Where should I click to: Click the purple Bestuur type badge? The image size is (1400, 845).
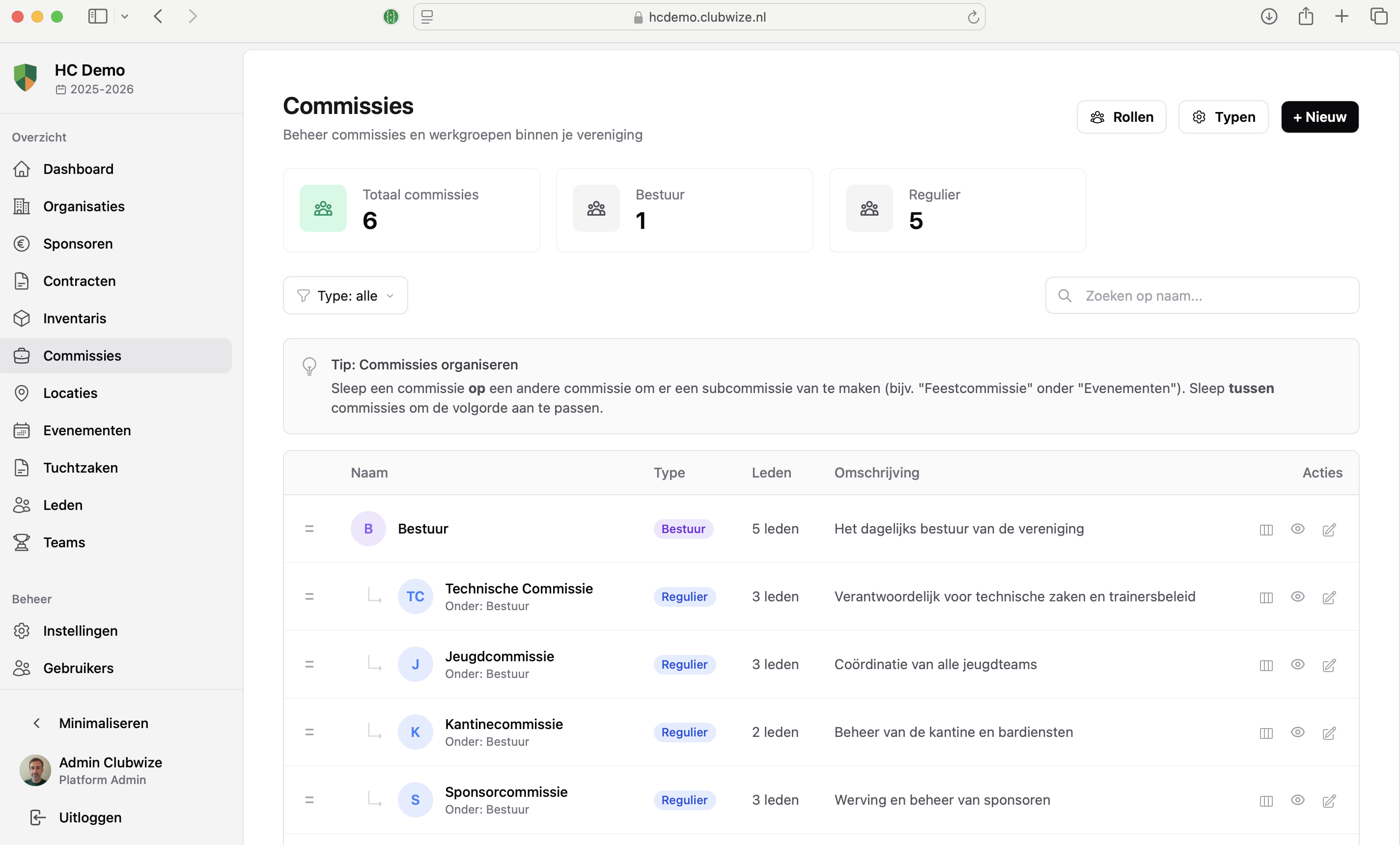pyautogui.click(x=683, y=529)
